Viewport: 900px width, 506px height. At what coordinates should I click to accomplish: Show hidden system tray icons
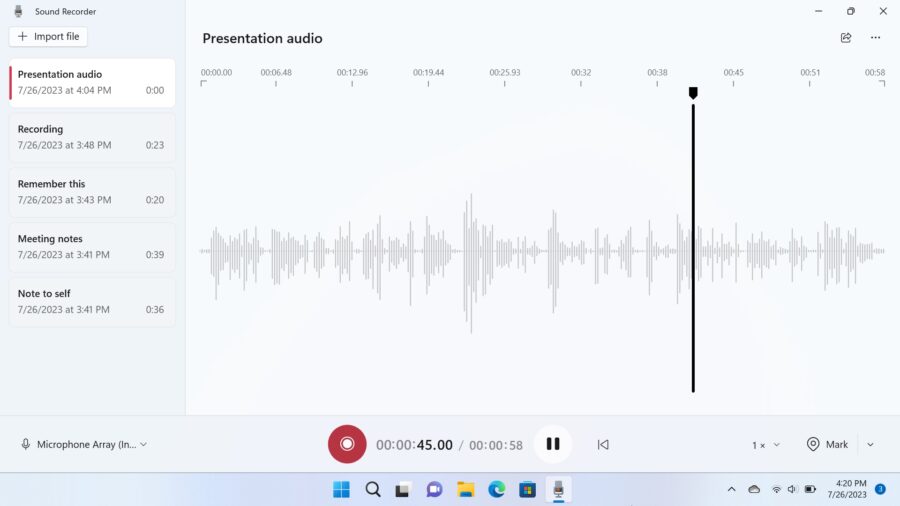pyautogui.click(x=731, y=489)
